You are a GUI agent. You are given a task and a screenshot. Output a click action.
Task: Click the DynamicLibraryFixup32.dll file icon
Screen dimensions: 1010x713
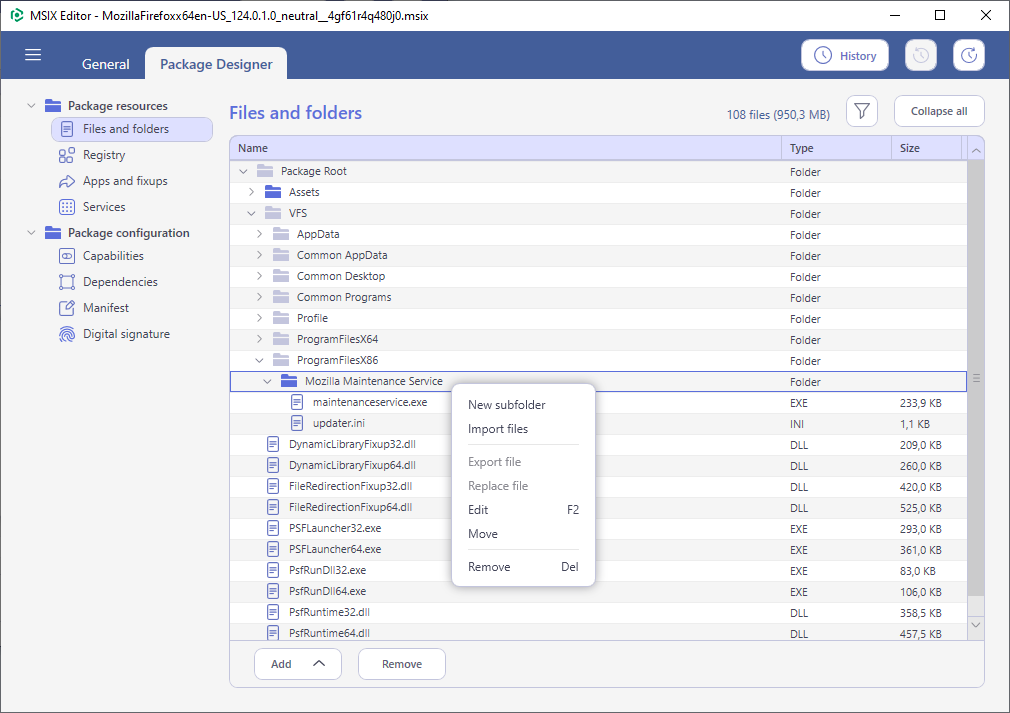pos(273,444)
